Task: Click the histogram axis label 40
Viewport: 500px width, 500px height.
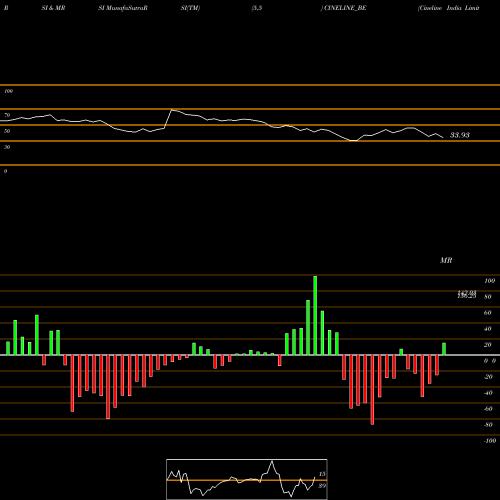Action: (x=488, y=329)
